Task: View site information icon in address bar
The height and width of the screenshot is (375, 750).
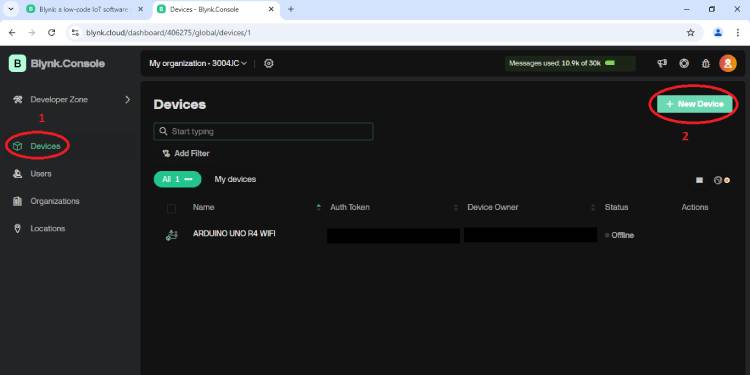Action: (x=75, y=33)
